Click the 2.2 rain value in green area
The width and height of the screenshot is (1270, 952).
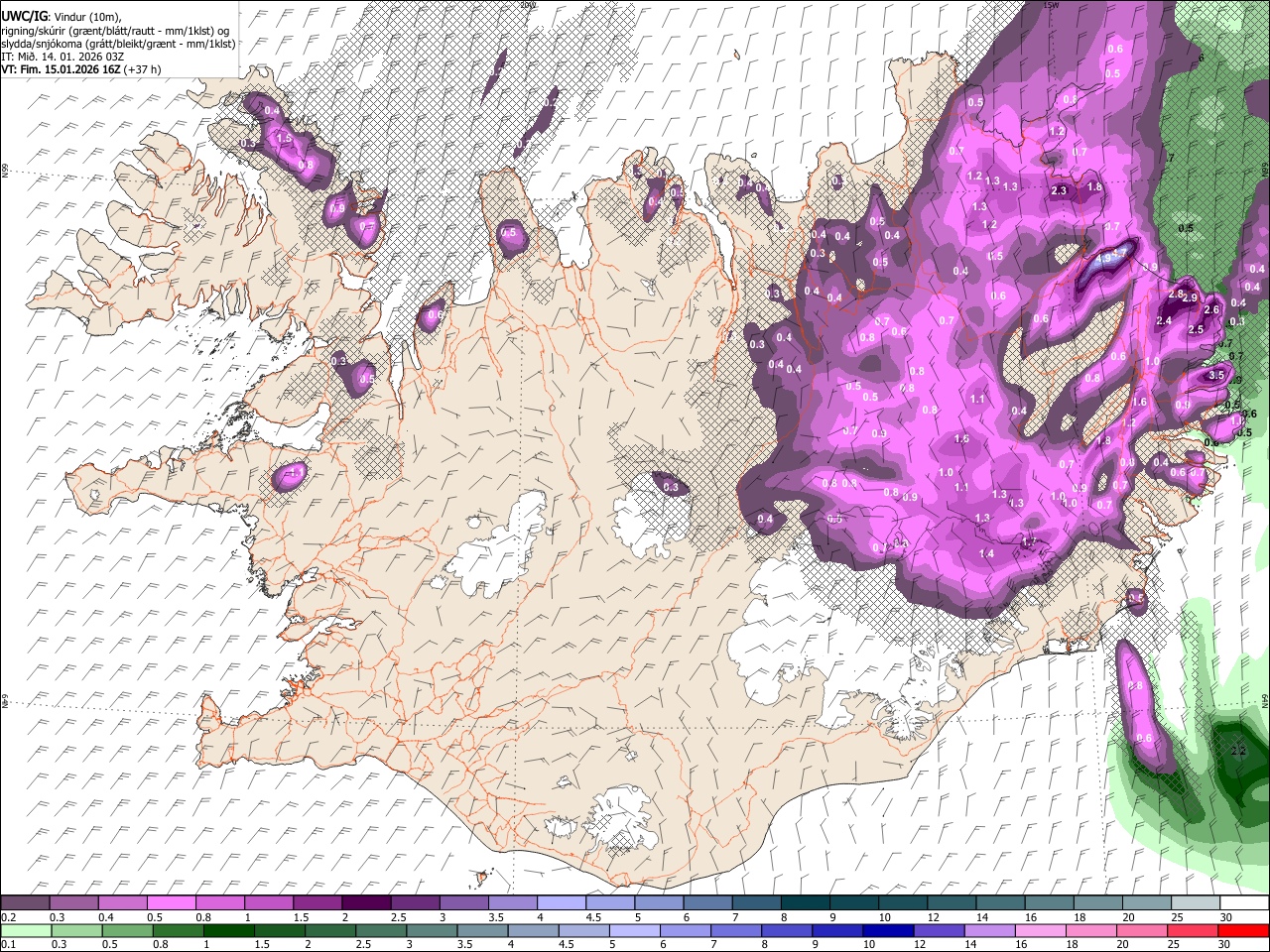pos(1237,751)
